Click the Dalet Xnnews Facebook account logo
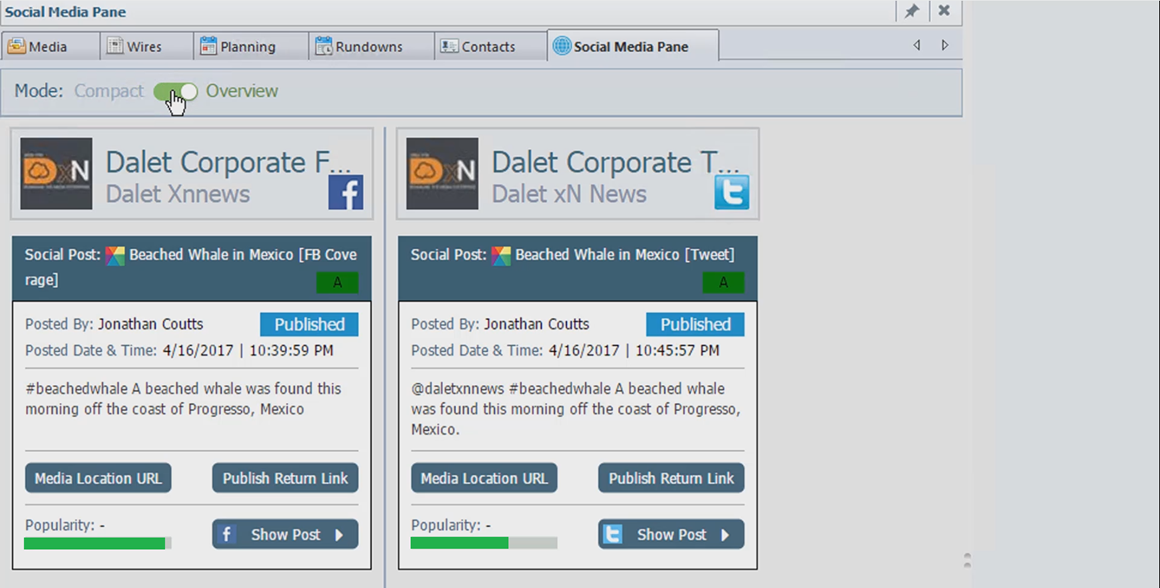1160x588 pixels. coord(56,174)
